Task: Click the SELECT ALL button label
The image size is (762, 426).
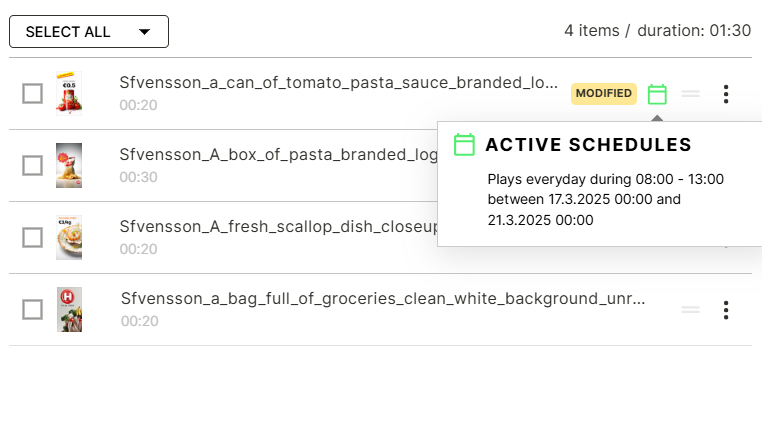Action: click(68, 32)
